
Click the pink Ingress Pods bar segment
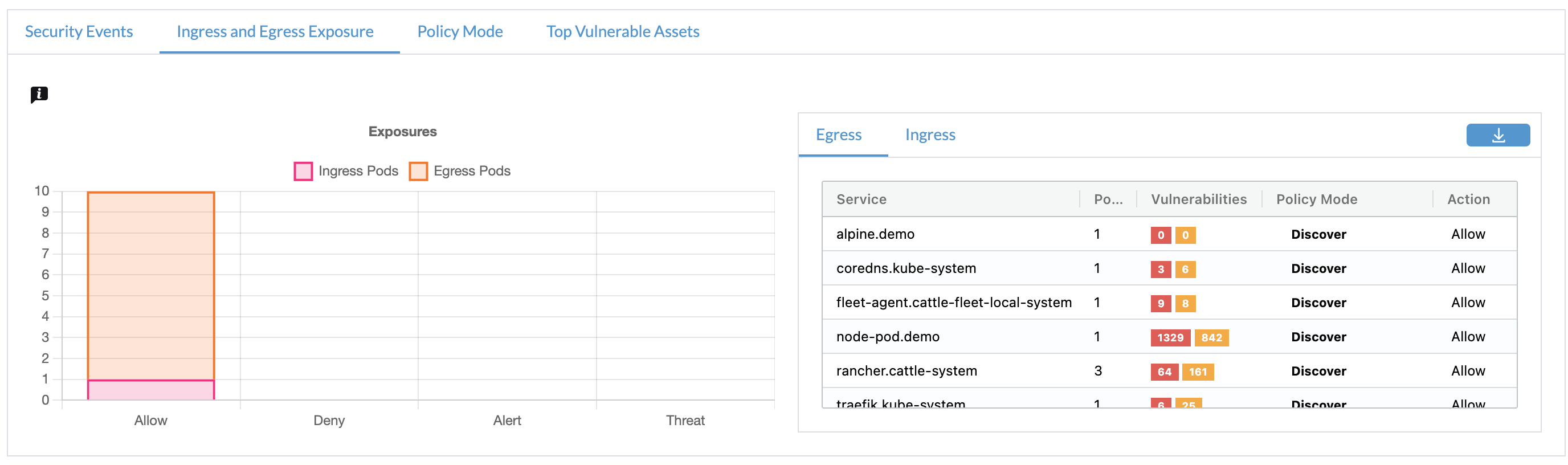tap(151, 390)
